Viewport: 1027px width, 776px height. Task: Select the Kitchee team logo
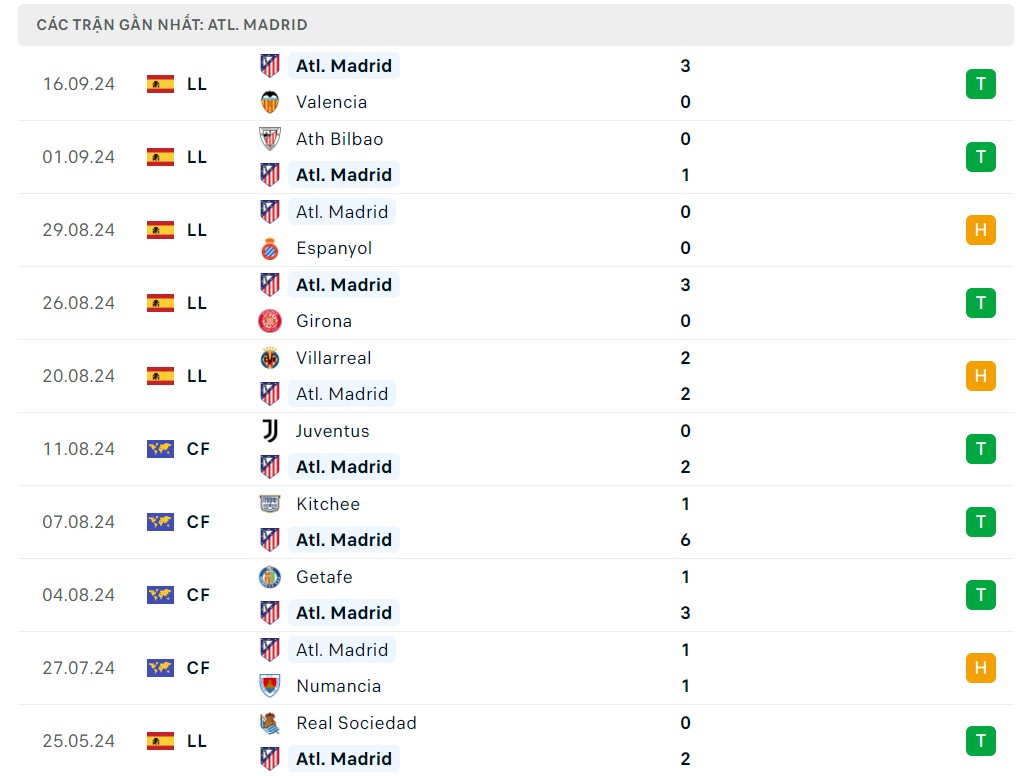(269, 504)
